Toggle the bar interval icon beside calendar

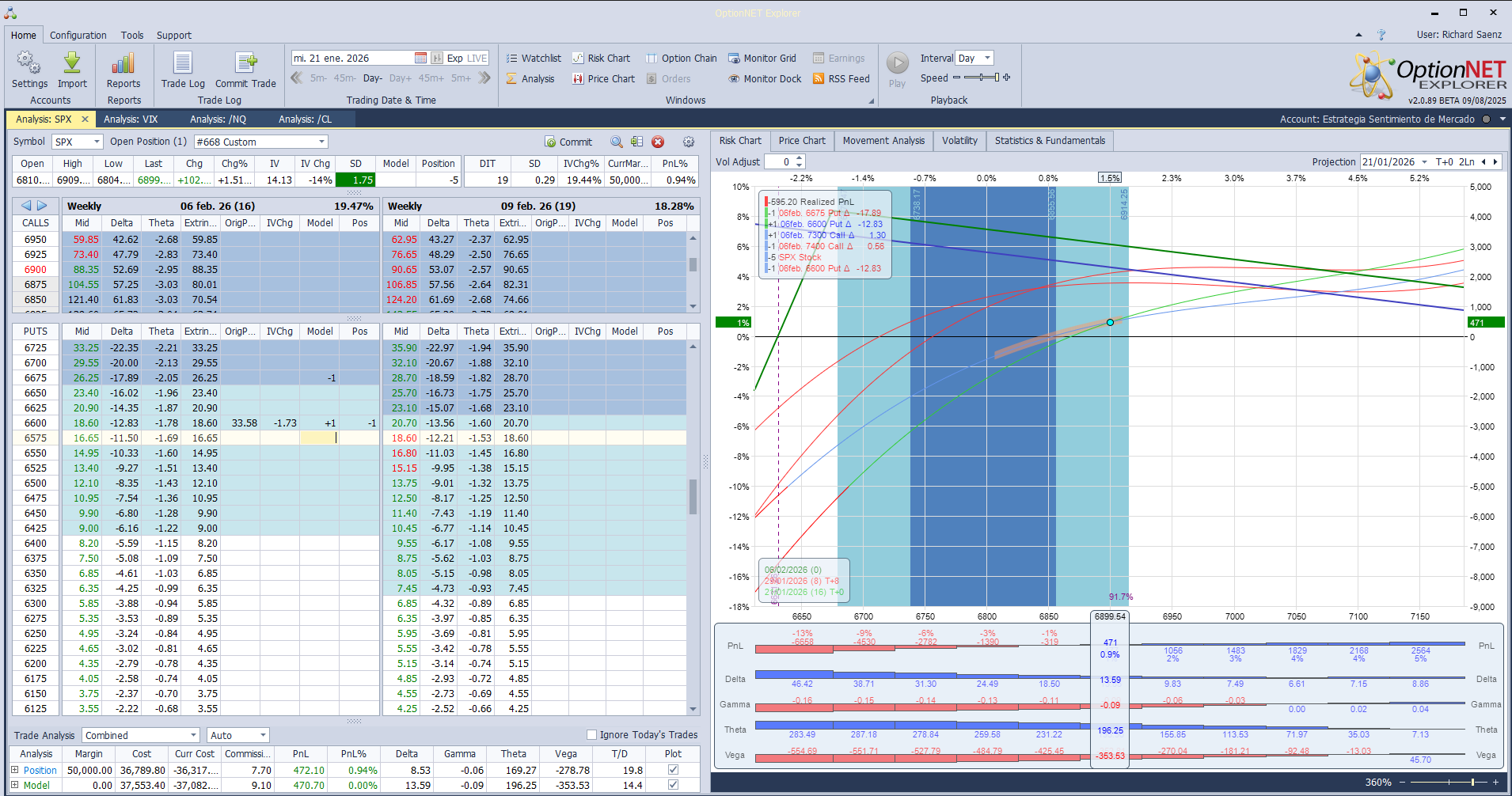tap(437, 58)
